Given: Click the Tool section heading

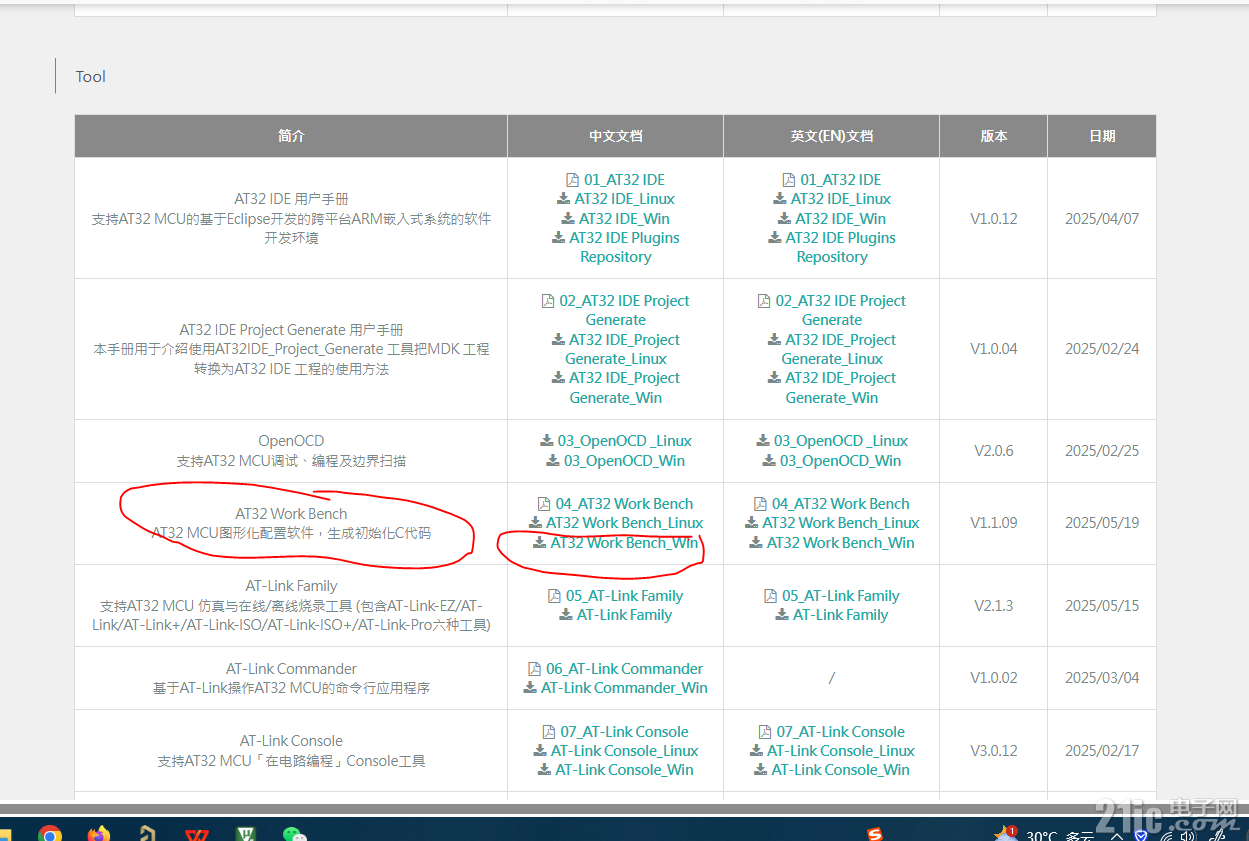Looking at the screenshot, I should point(91,77).
